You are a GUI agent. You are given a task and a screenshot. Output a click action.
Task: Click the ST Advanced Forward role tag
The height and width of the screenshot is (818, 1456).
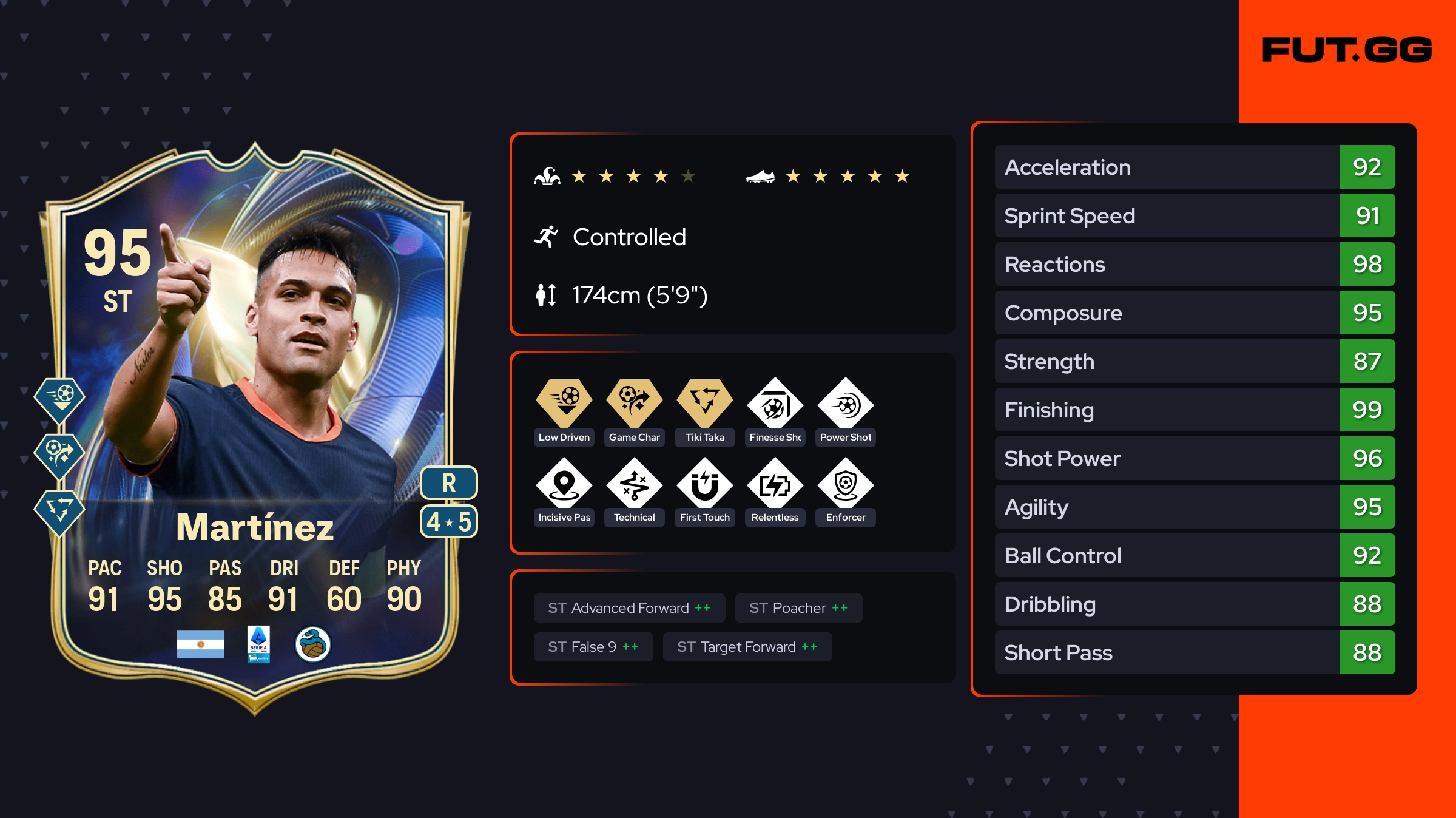coord(629,608)
